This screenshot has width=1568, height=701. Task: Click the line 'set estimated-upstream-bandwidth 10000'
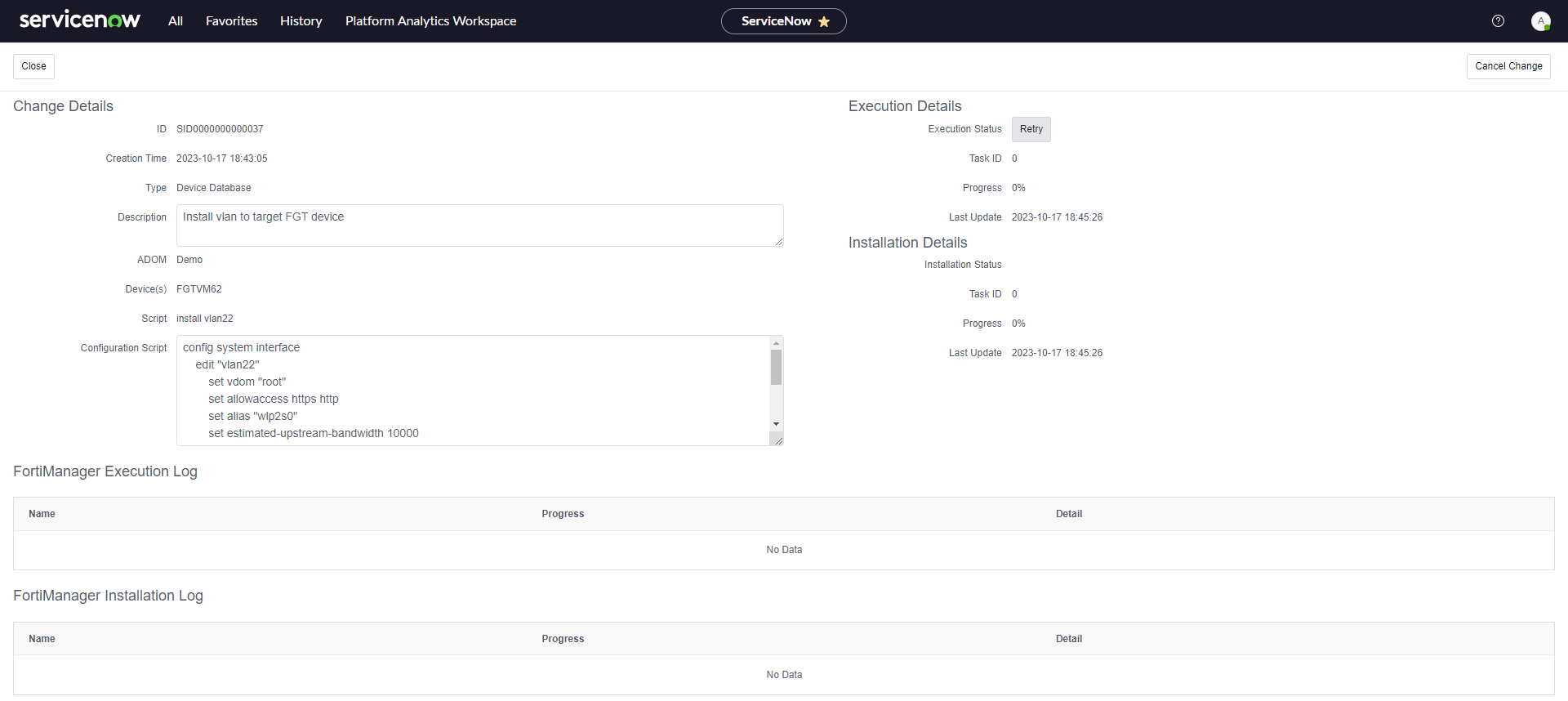click(314, 433)
